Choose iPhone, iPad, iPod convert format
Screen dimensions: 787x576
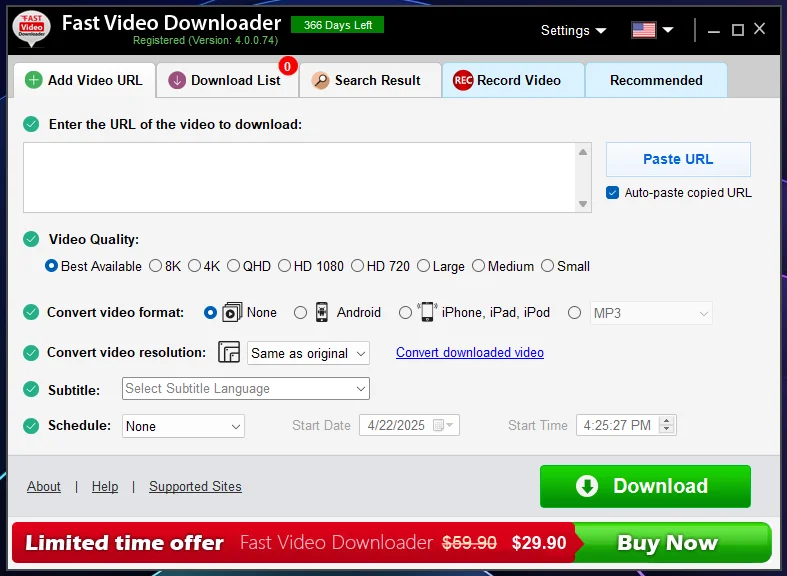(x=406, y=313)
